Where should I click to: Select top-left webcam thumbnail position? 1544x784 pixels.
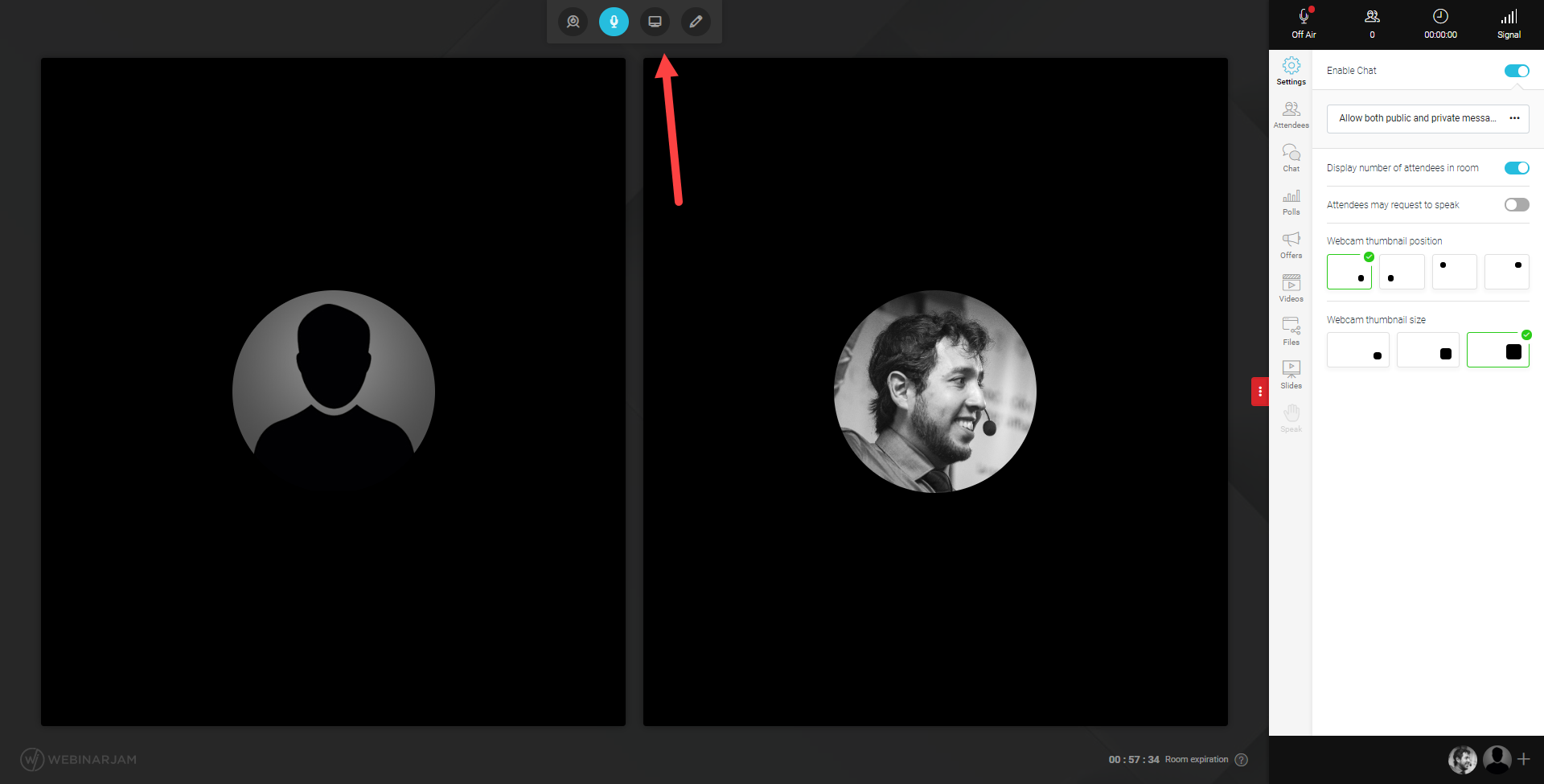click(1454, 272)
